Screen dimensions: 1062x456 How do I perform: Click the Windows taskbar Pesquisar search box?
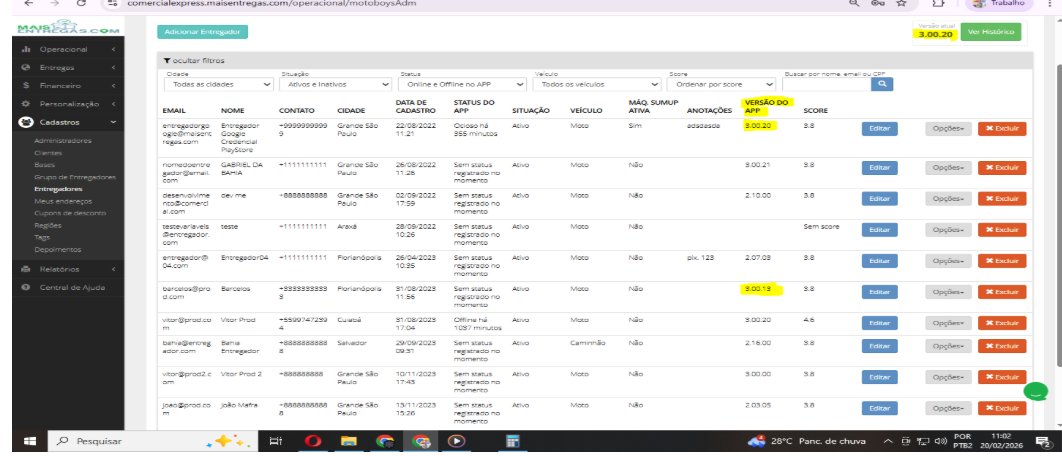(x=152, y=441)
